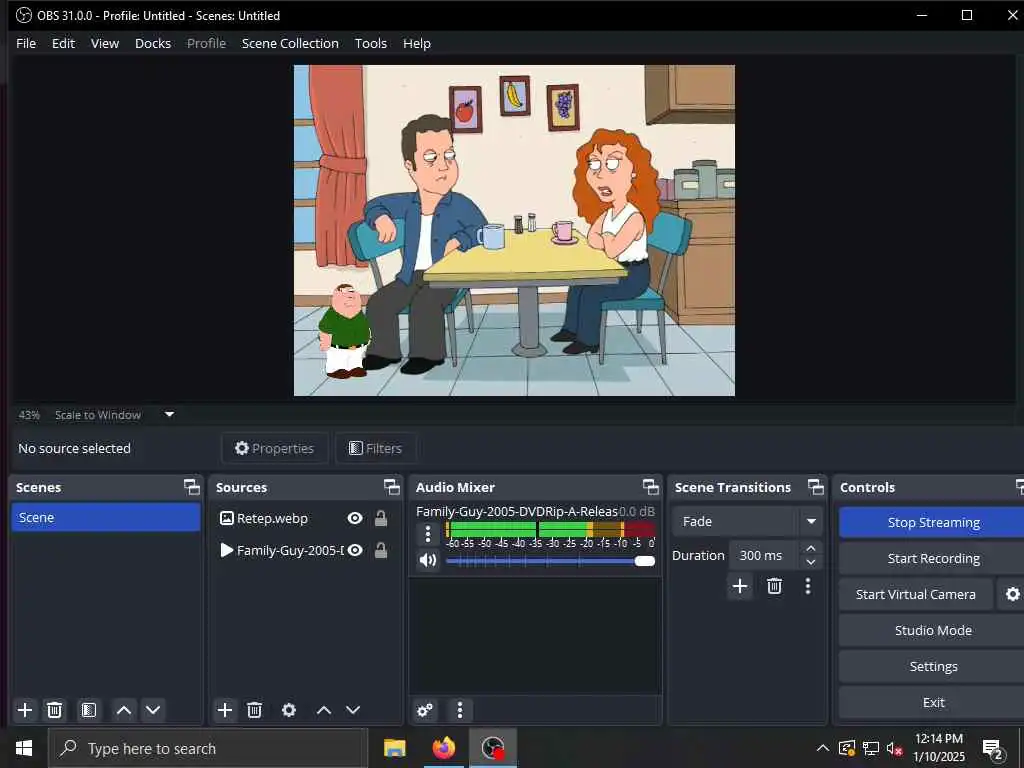This screenshot has height=768, width=1024.
Task: Open the Edit menu
Action: [x=63, y=43]
